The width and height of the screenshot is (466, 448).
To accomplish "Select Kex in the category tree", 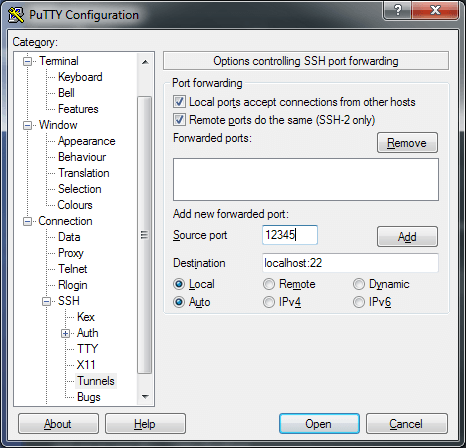I will 86,317.
